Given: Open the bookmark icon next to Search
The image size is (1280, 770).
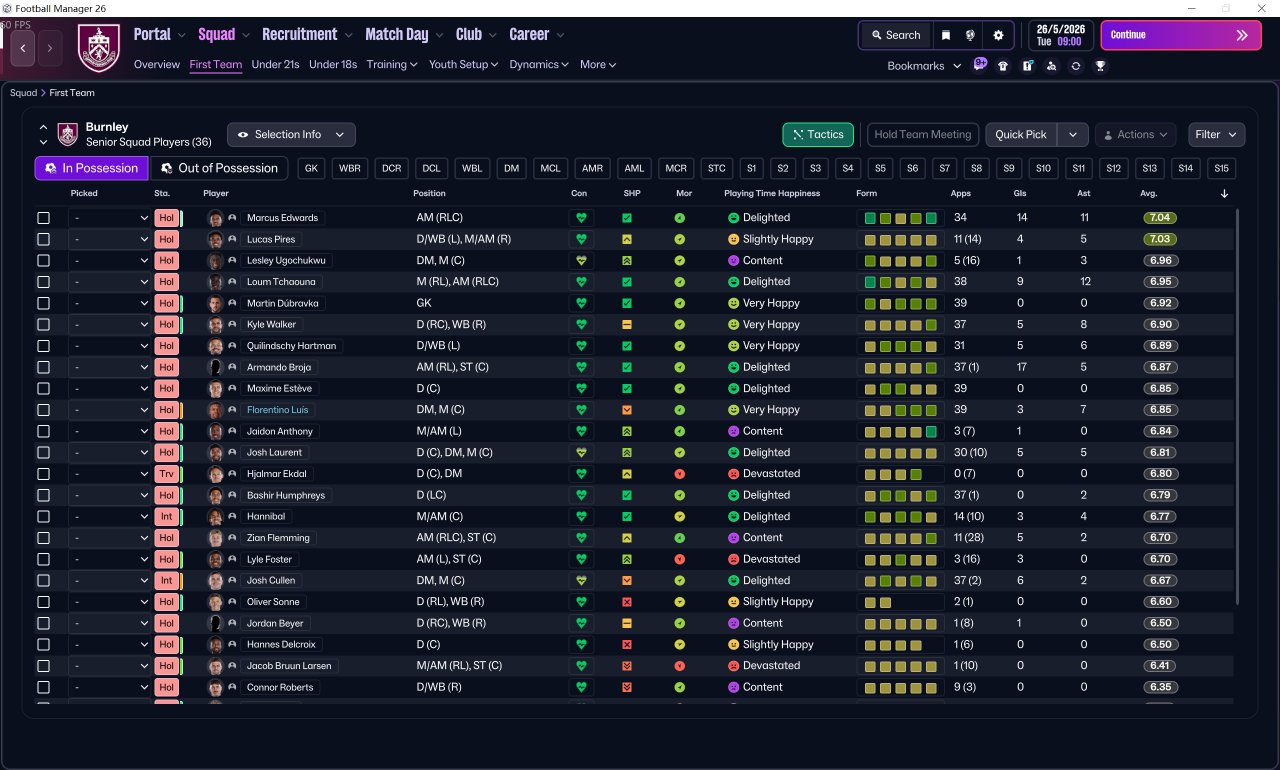Looking at the screenshot, I should click(x=946, y=35).
